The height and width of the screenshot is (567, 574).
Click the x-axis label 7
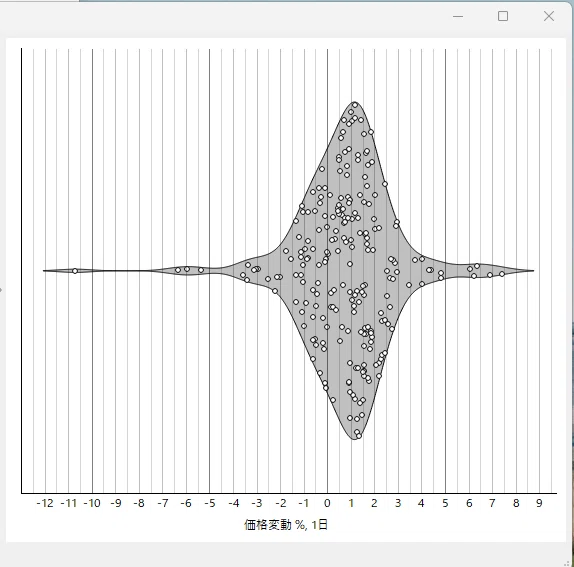tap(492, 503)
